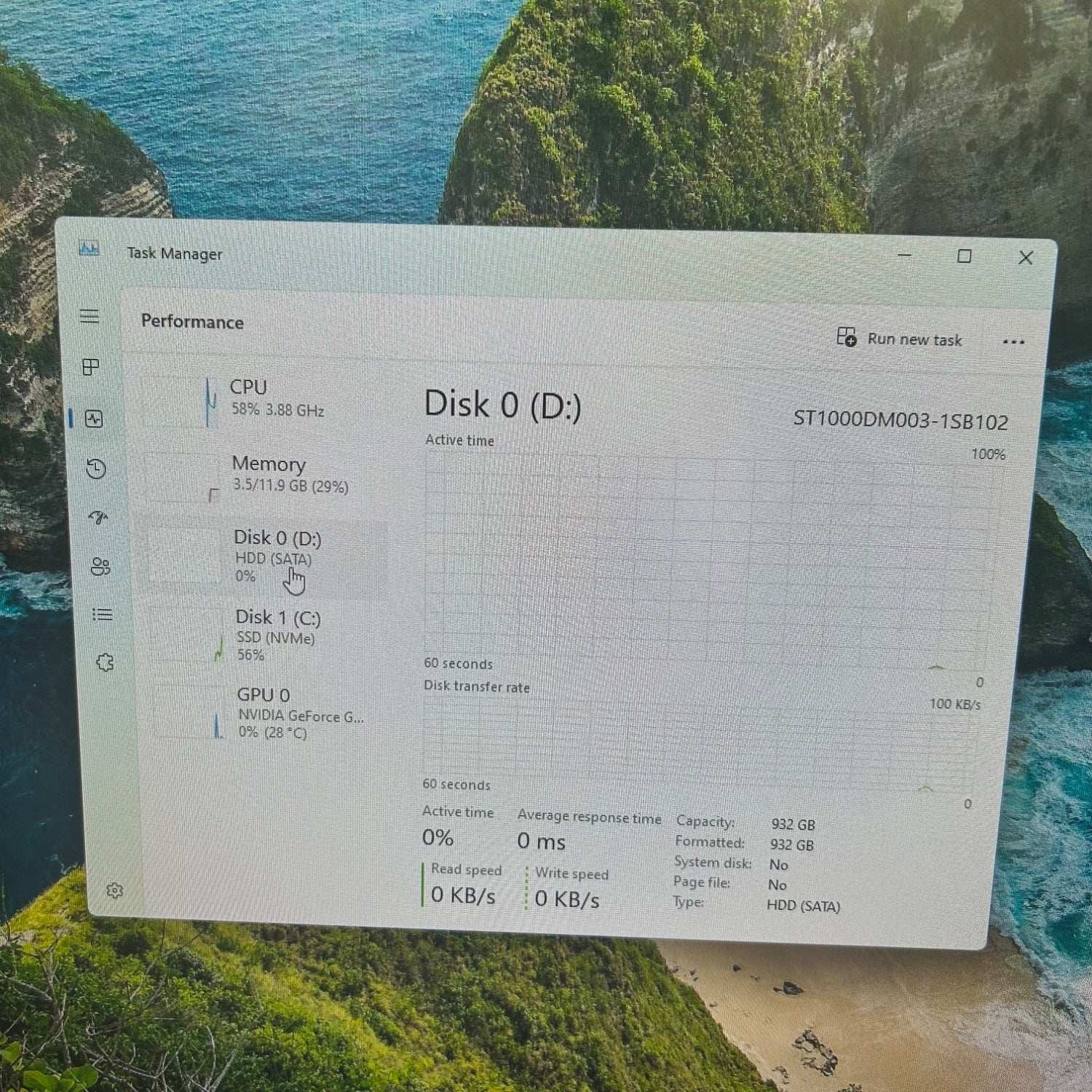
Task: Click the GPU 0 mini graph
Action: click(189, 713)
